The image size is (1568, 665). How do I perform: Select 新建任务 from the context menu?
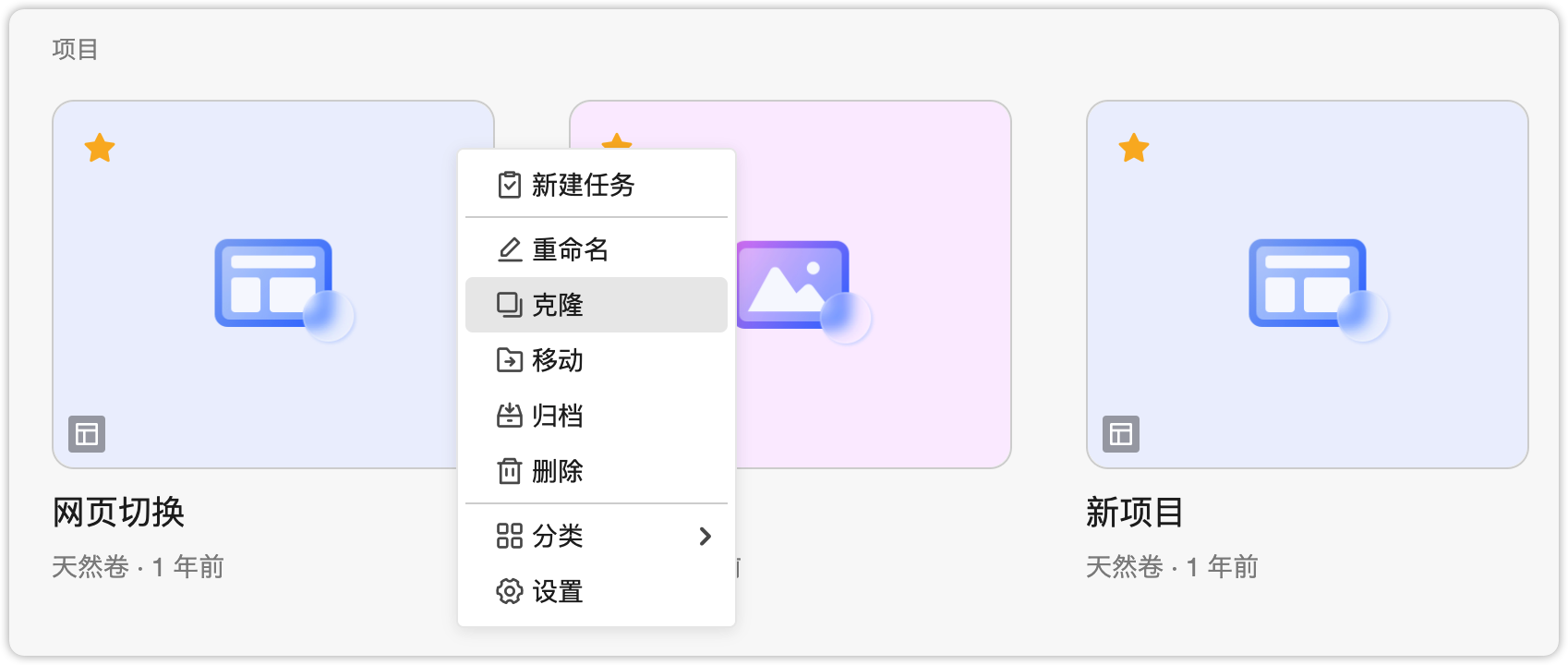[584, 185]
